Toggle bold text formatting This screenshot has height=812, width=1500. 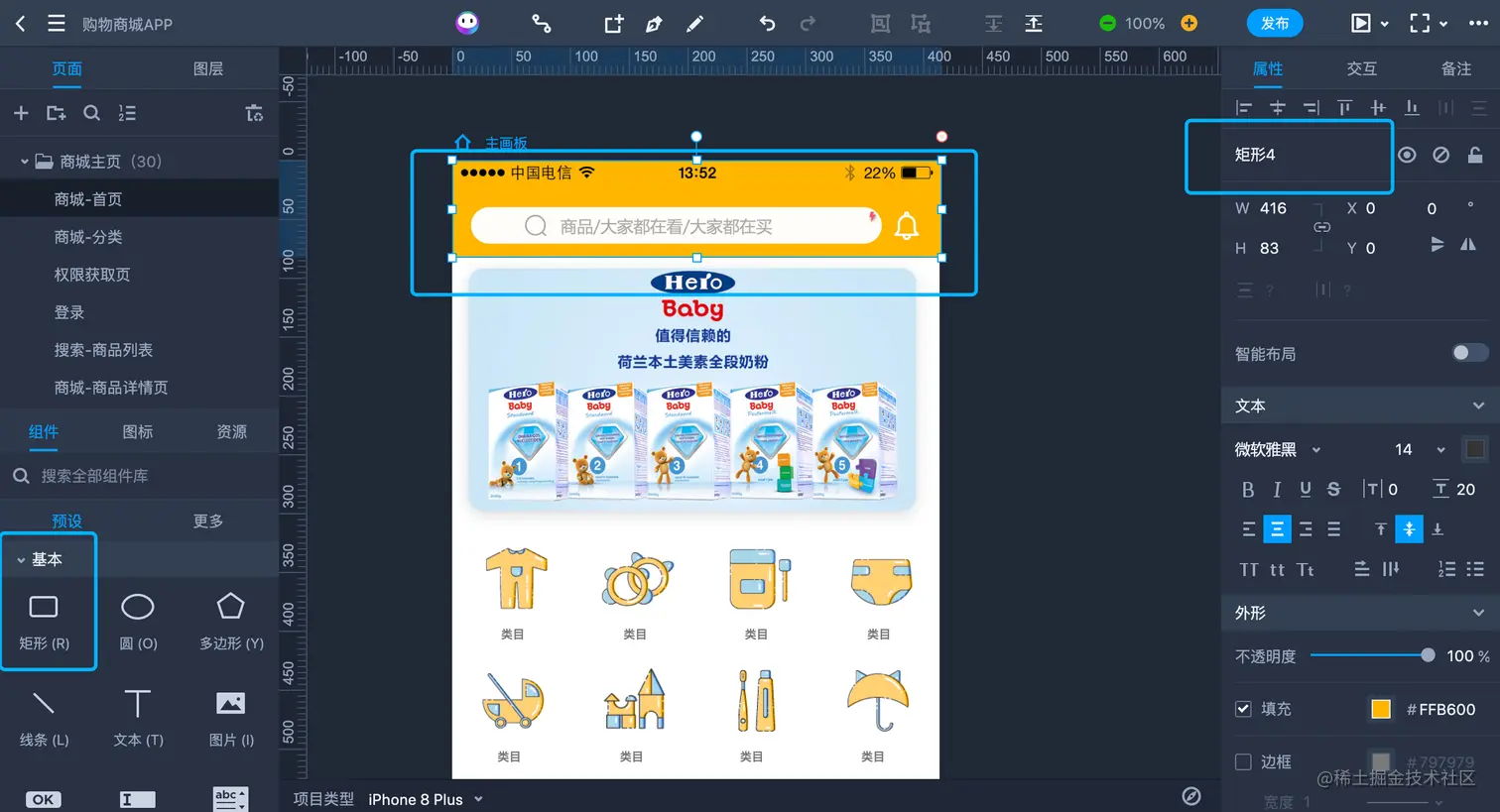pos(1248,489)
